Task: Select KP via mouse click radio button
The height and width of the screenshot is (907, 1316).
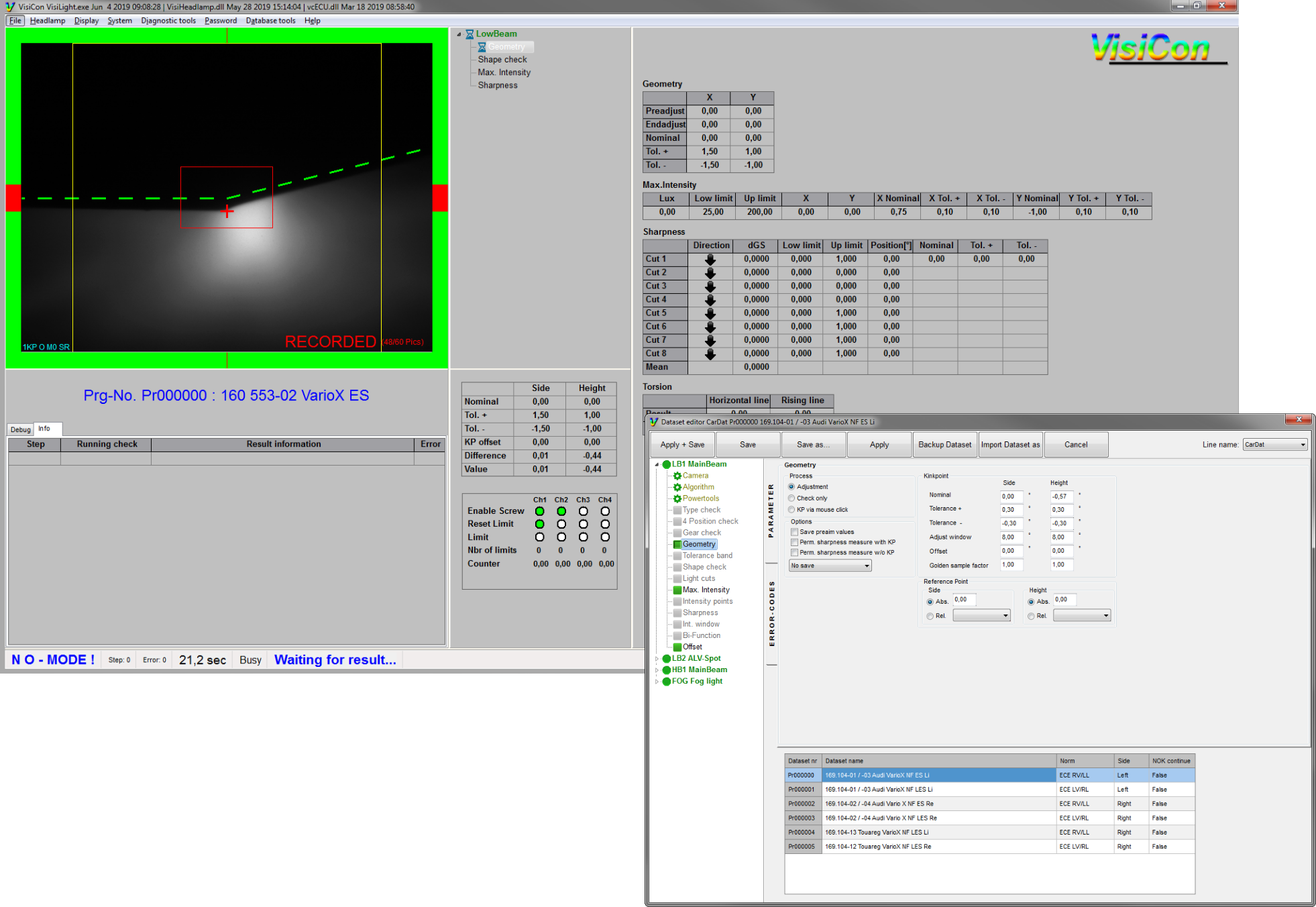Action: 791,510
